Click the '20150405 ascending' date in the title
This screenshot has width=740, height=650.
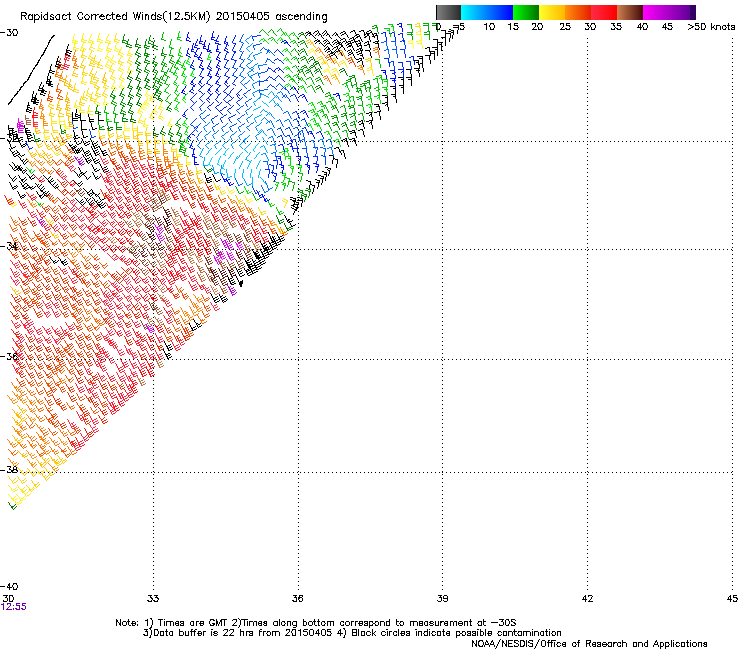(271, 17)
